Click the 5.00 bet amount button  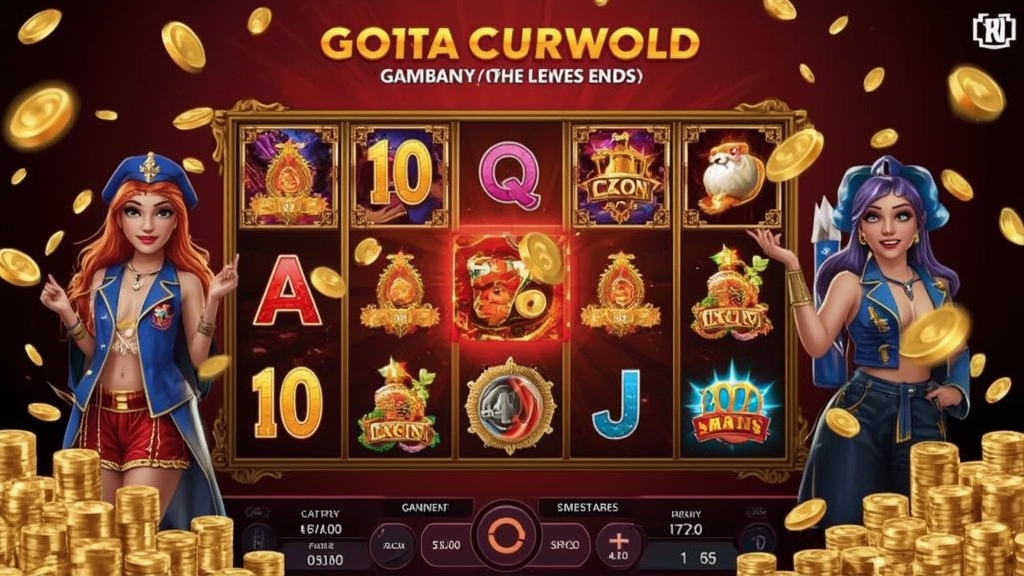pyautogui.click(x=445, y=545)
